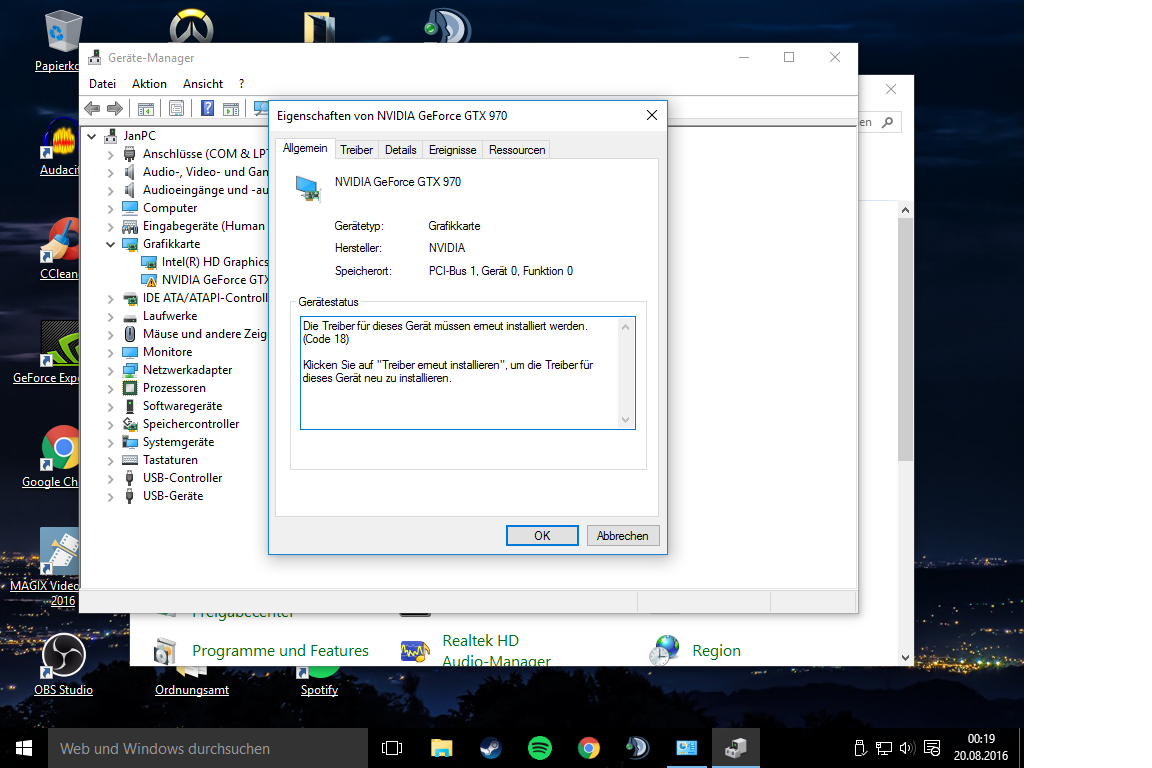Screen dimensions: 1152x768
Task: Click Abbrechen in the properties dialog
Action: tap(622, 536)
